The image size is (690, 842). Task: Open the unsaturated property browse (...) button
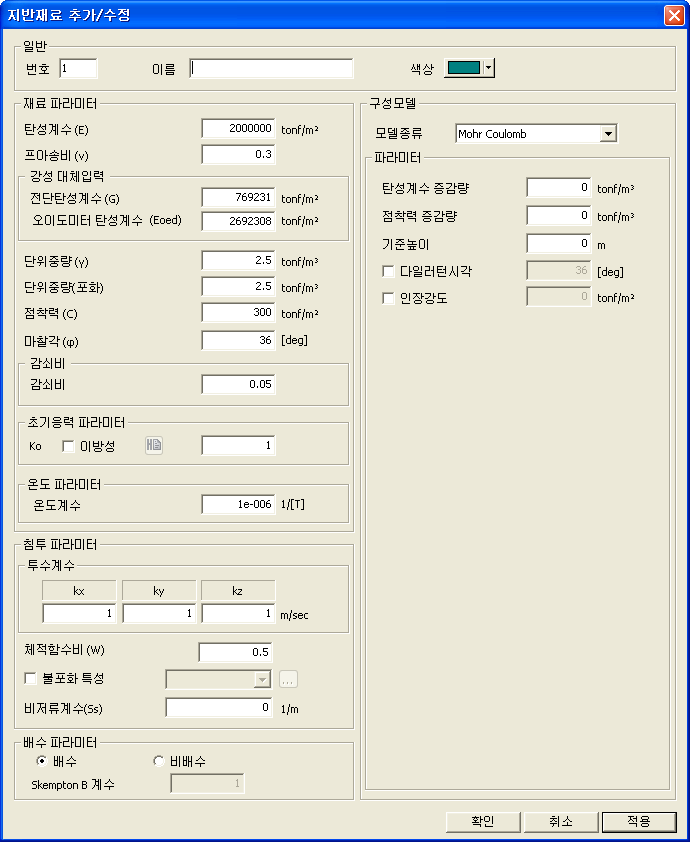point(288,679)
